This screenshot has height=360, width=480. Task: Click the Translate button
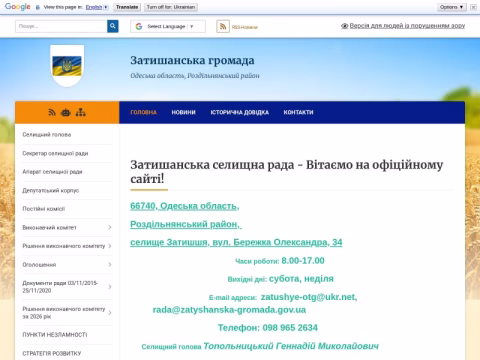pyautogui.click(x=127, y=7)
